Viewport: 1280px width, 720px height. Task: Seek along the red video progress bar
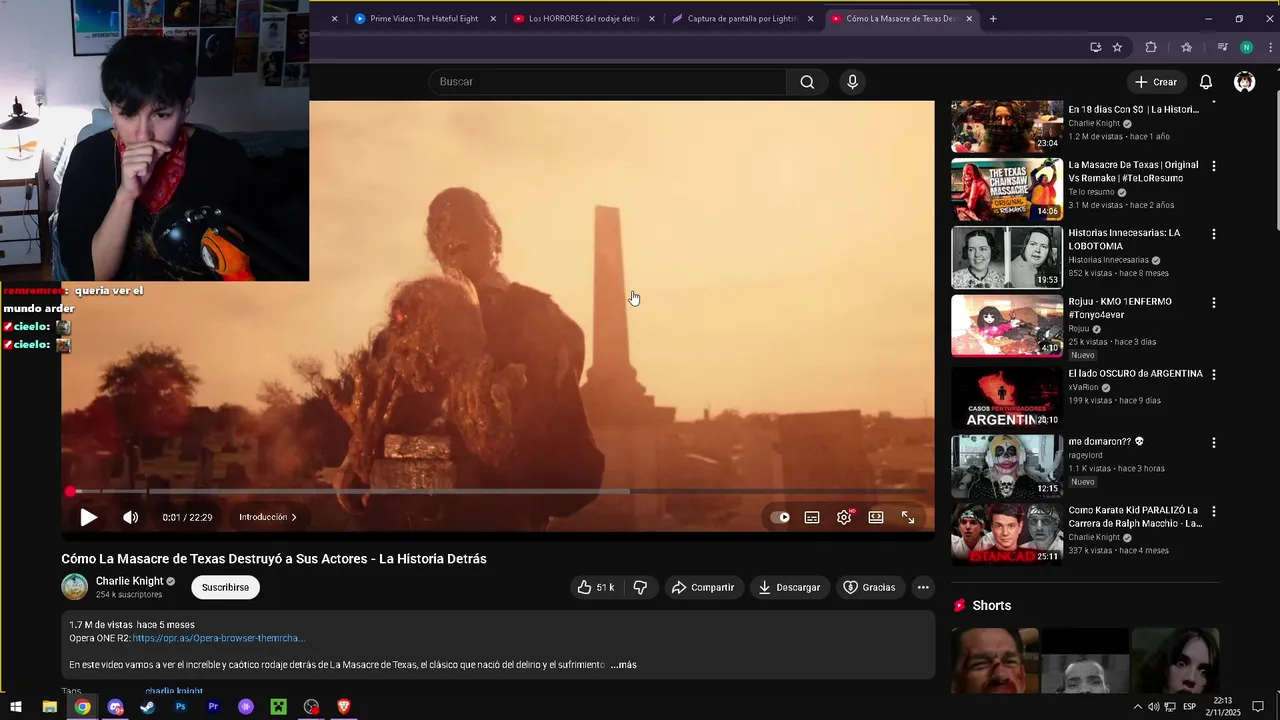tap(498, 491)
